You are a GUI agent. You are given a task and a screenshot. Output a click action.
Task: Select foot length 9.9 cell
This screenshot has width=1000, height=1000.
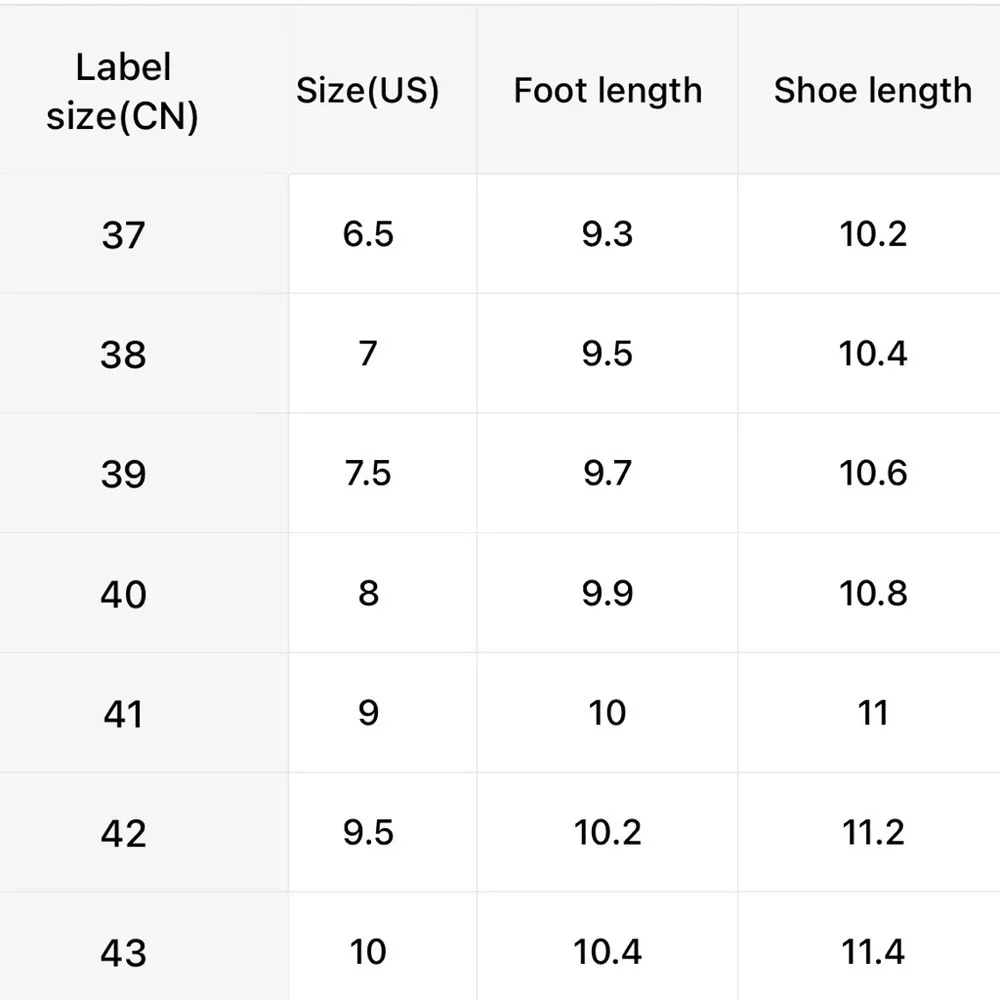pos(607,592)
